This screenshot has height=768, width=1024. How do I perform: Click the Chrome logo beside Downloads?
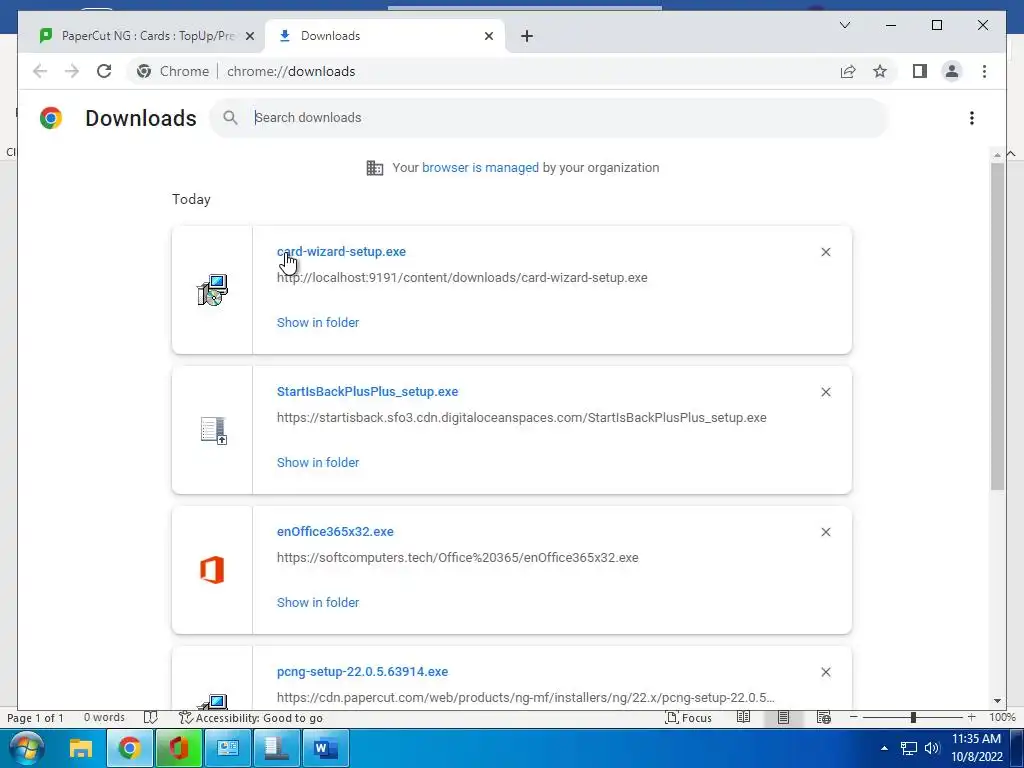click(x=51, y=118)
